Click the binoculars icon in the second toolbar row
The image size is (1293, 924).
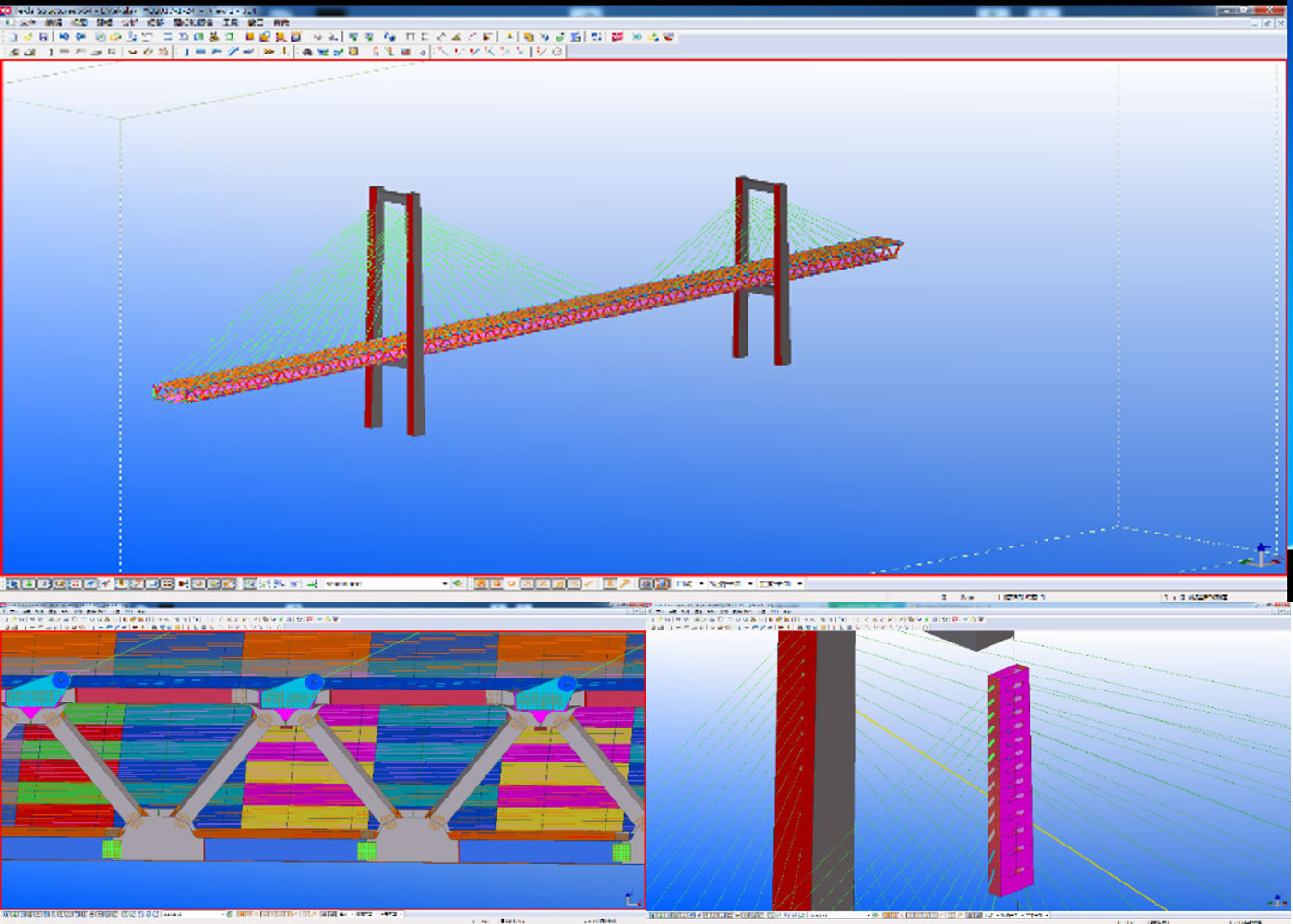[306, 53]
